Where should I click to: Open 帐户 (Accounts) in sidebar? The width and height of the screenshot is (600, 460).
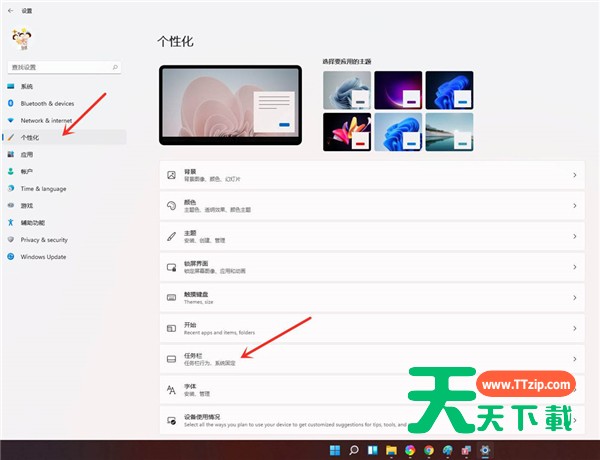64,171
